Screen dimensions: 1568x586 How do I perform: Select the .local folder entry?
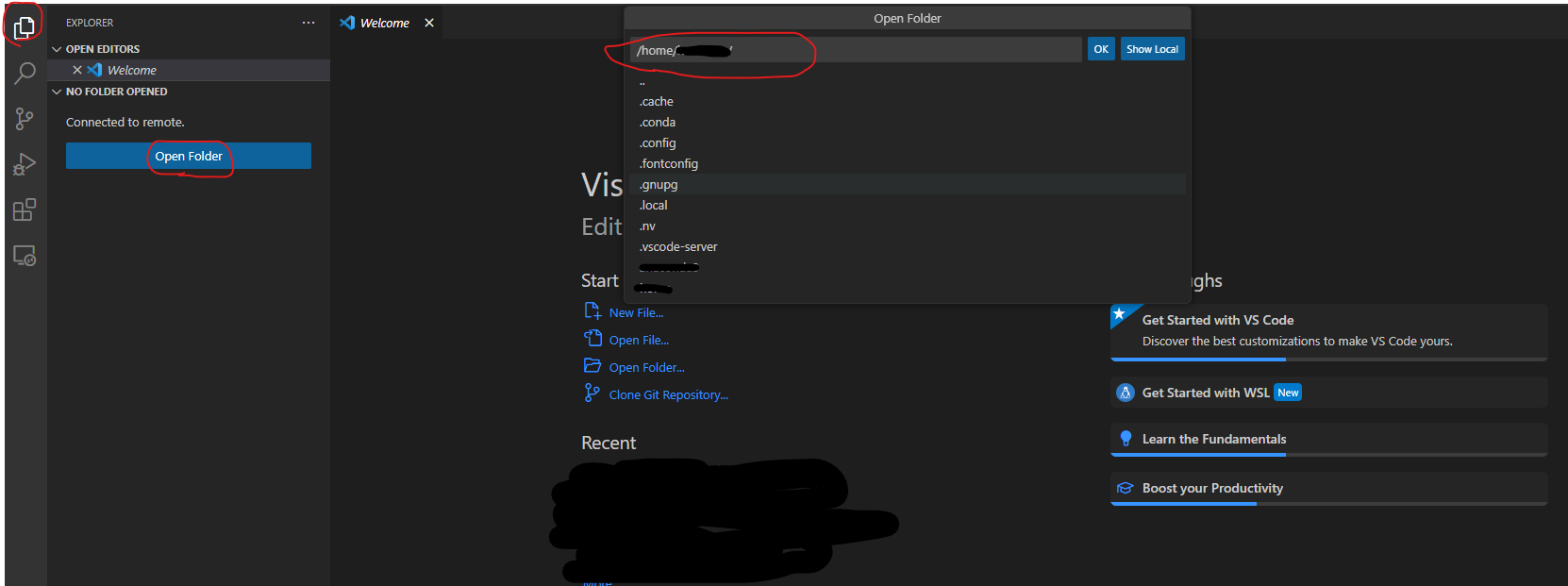coord(908,205)
